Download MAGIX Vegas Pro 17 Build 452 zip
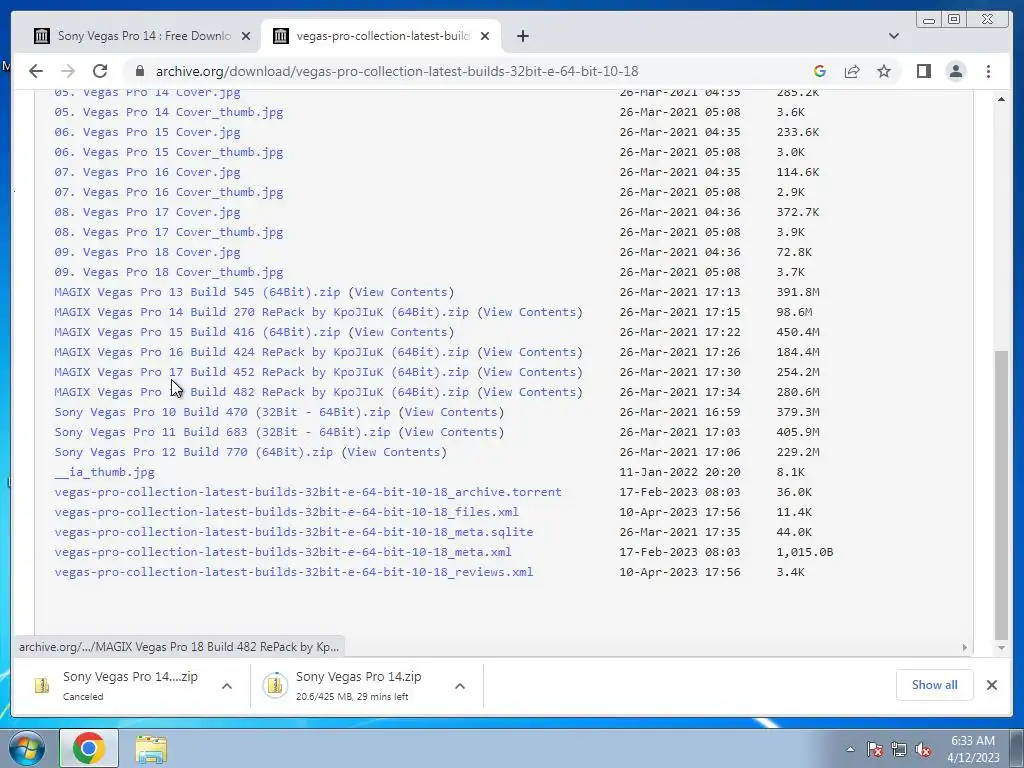 pos(261,372)
